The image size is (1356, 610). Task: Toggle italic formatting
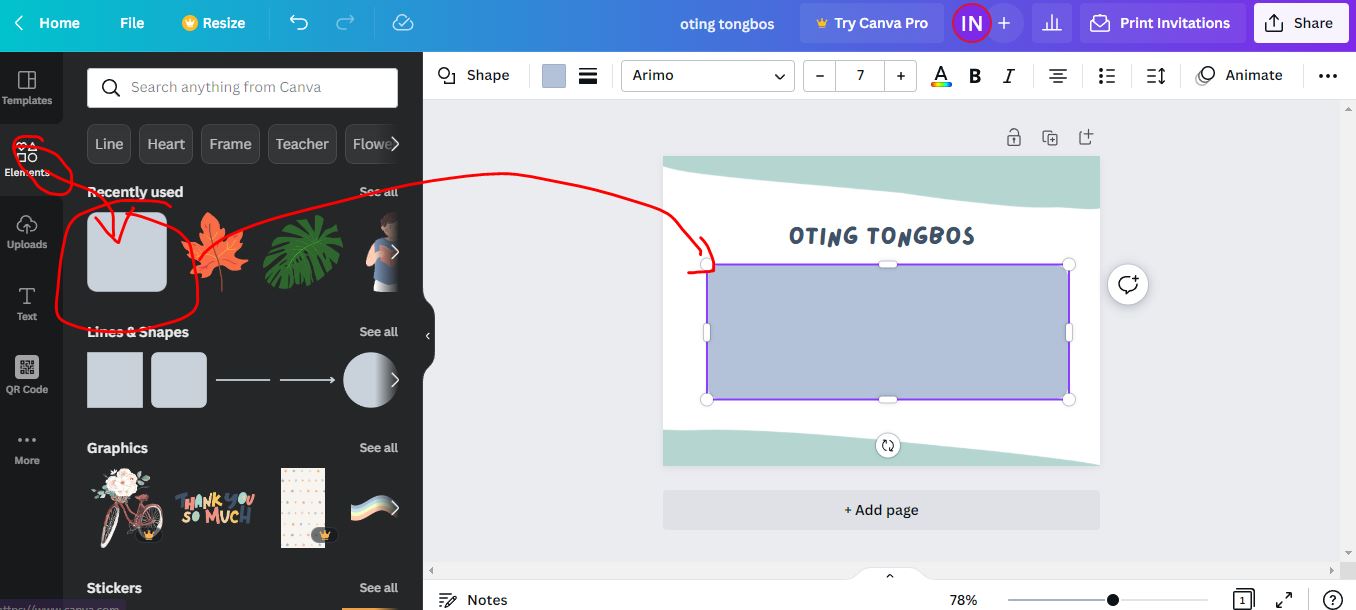point(1008,75)
